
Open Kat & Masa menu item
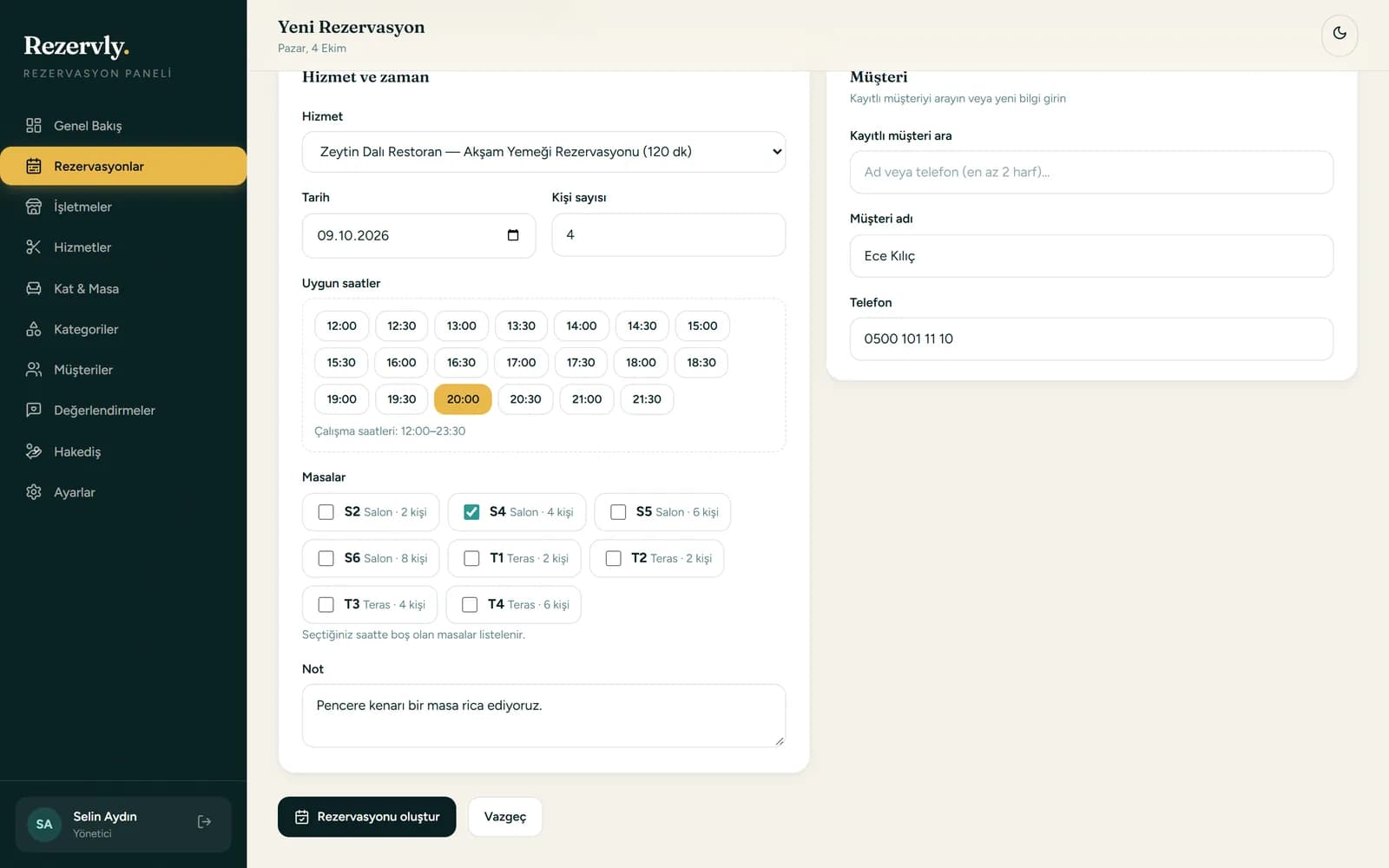[x=123, y=288]
